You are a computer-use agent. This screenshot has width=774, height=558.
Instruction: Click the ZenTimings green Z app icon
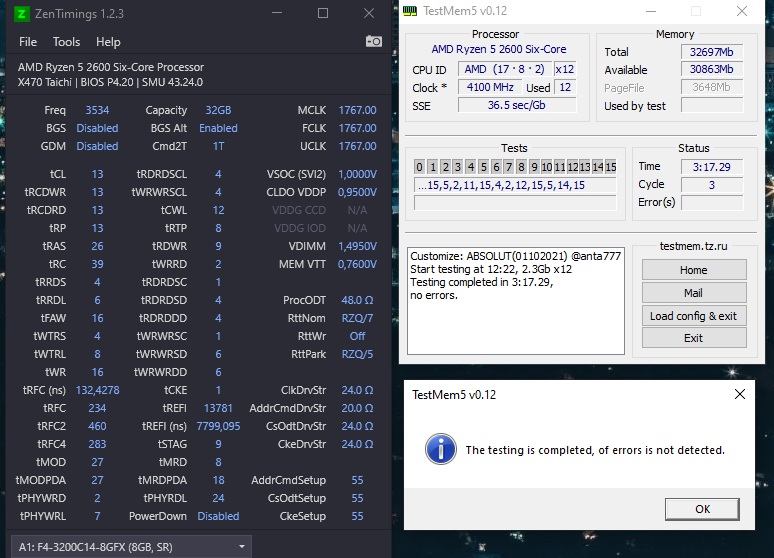(x=21, y=14)
